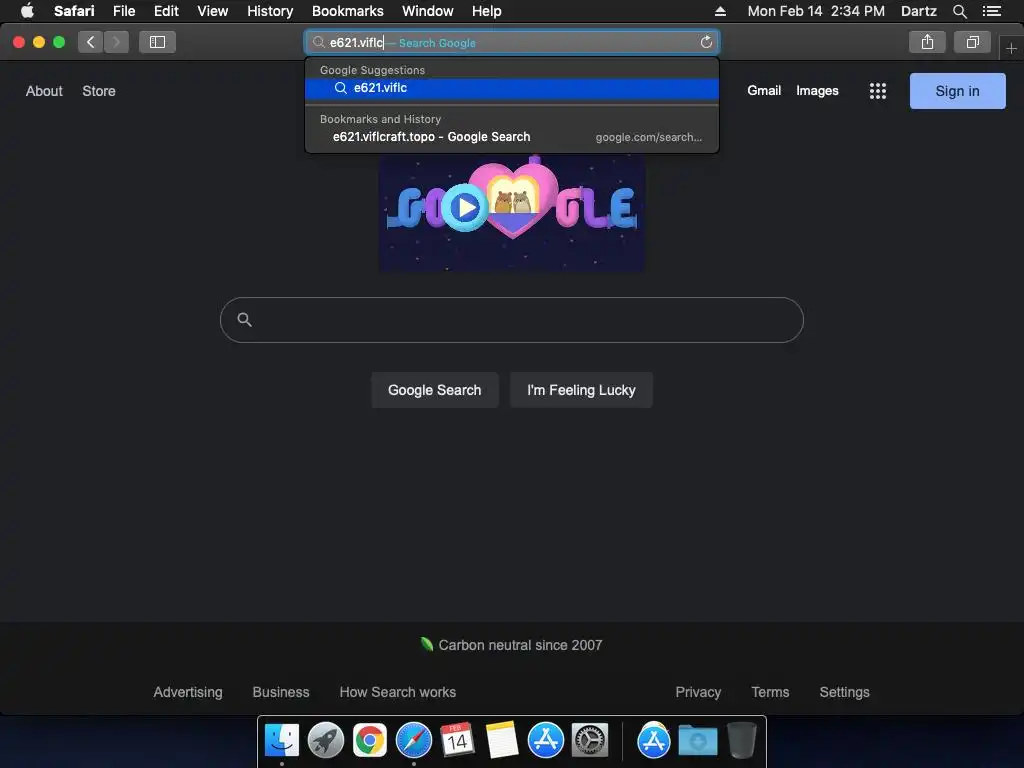Click the Google search input box
The image size is (1024, 768).
(x=512, y=320)
